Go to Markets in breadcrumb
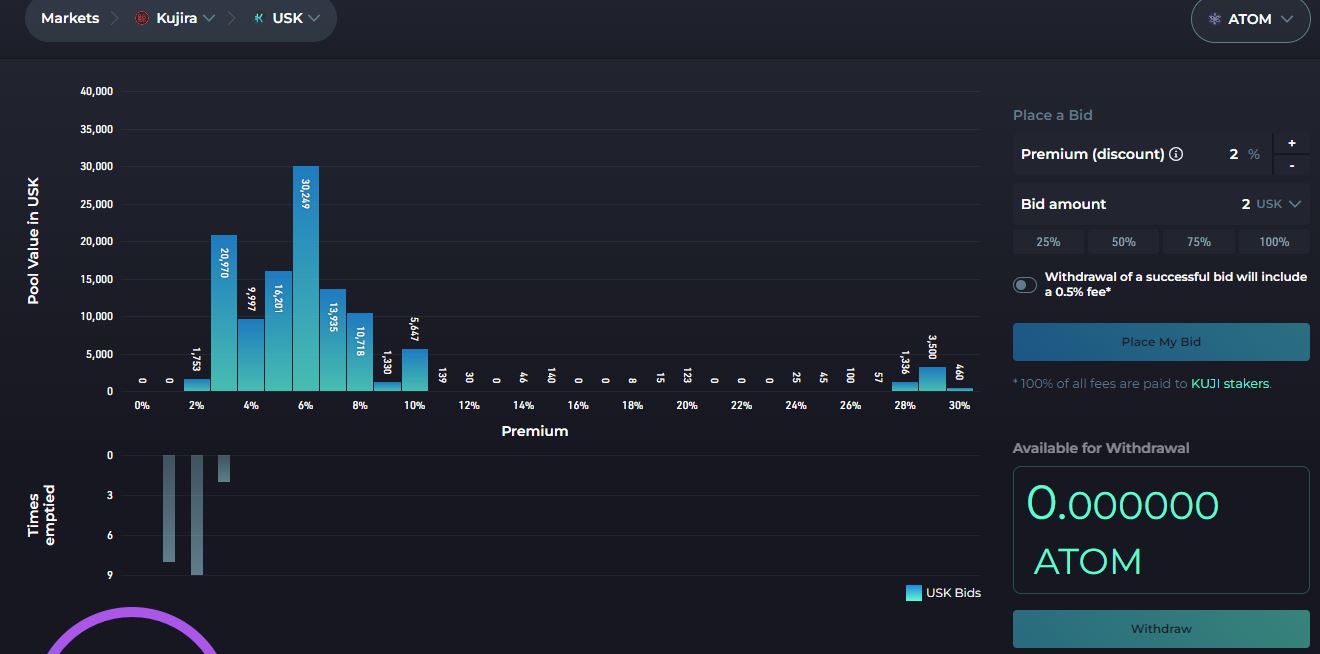Viewport: 1320px width, 654px height. point(70,18)
